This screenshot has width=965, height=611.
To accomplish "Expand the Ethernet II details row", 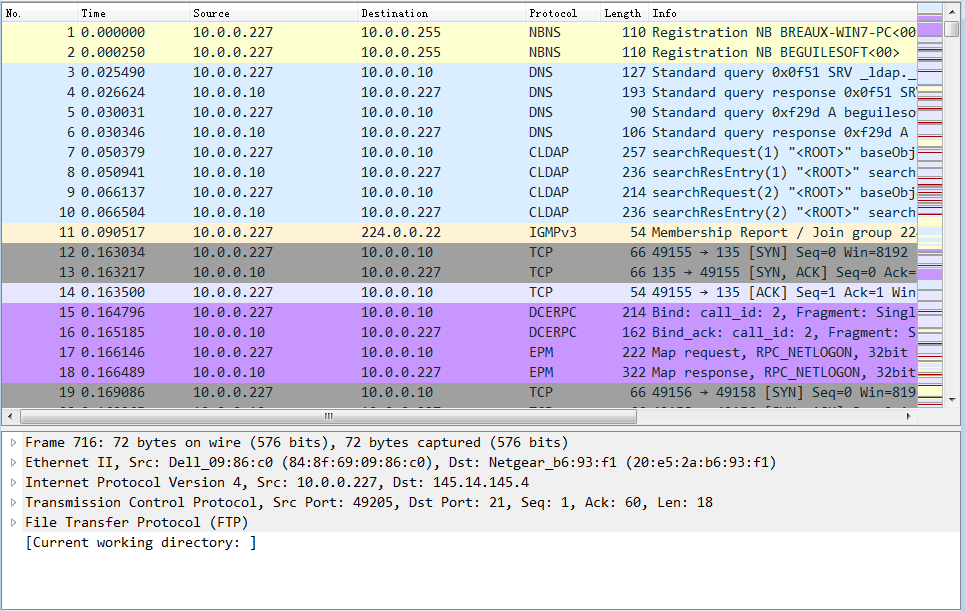I will point(14,463).
